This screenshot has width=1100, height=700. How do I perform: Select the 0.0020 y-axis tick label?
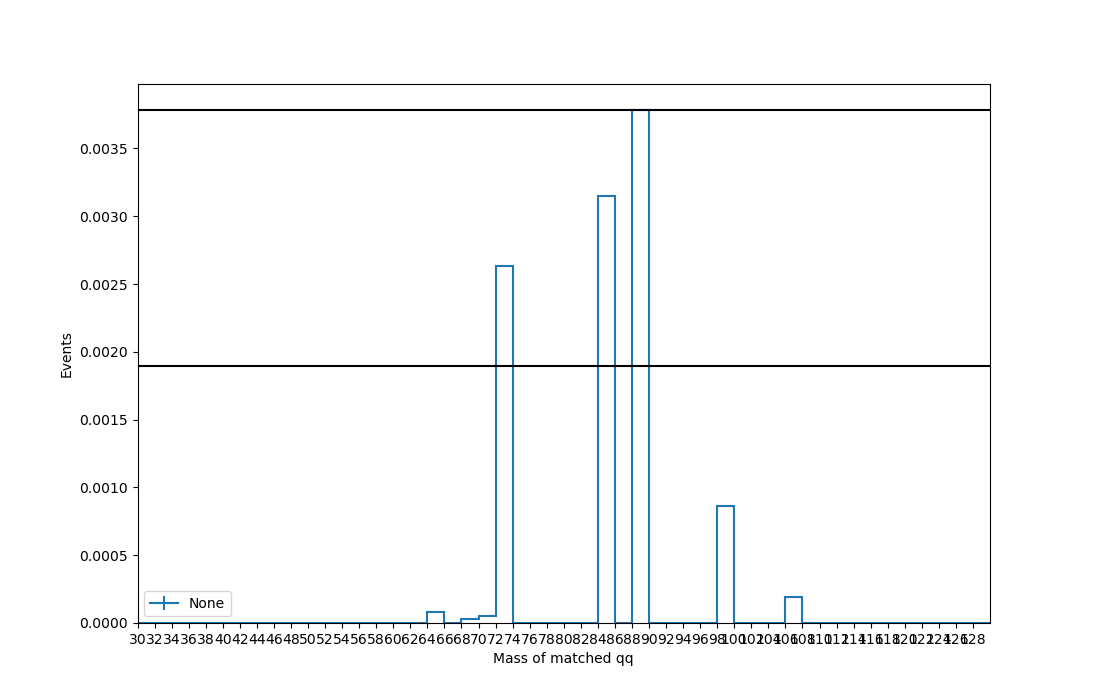(x=104, y=353)
